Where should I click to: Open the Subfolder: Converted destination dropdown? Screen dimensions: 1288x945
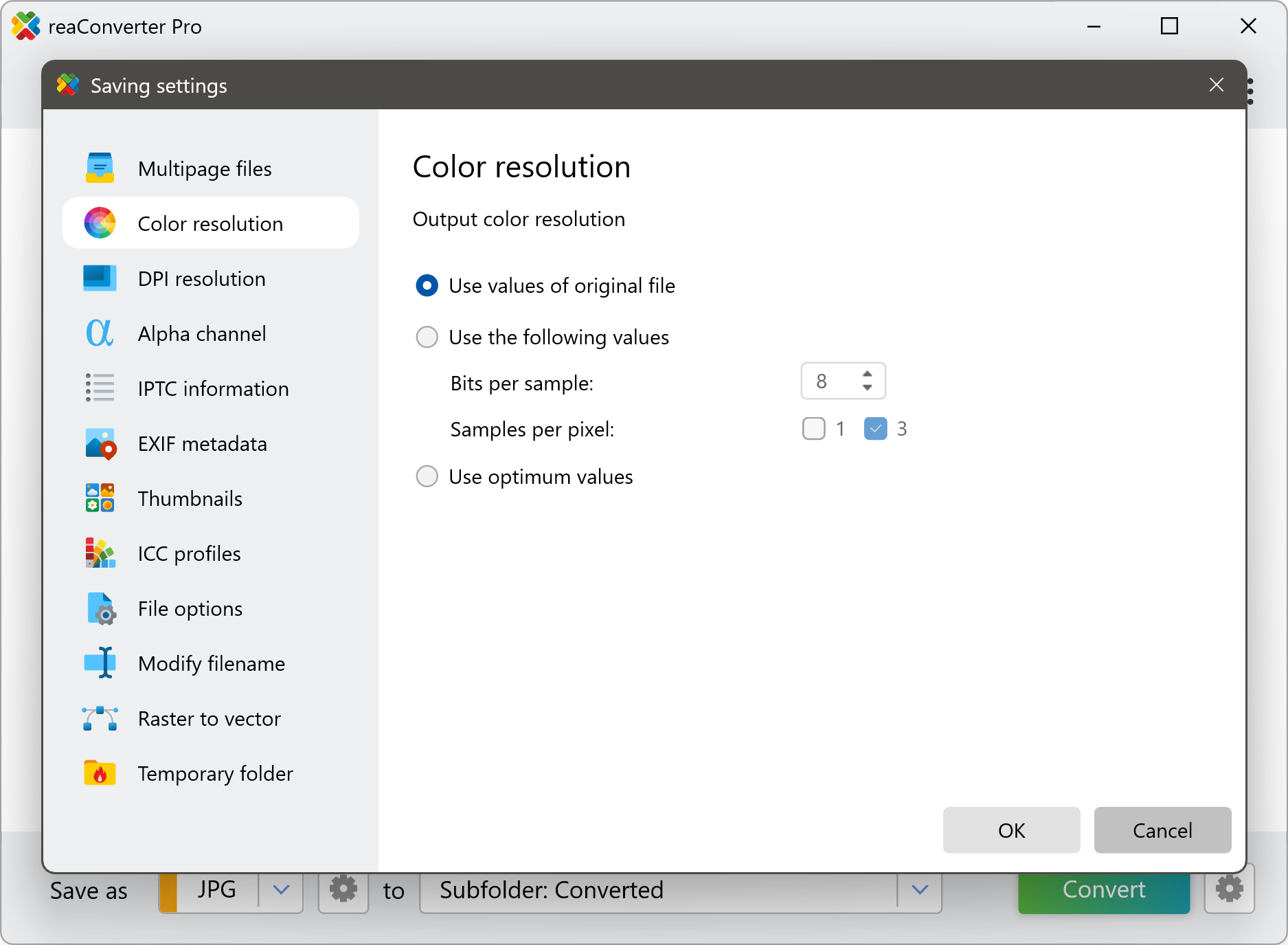(920, 890)
